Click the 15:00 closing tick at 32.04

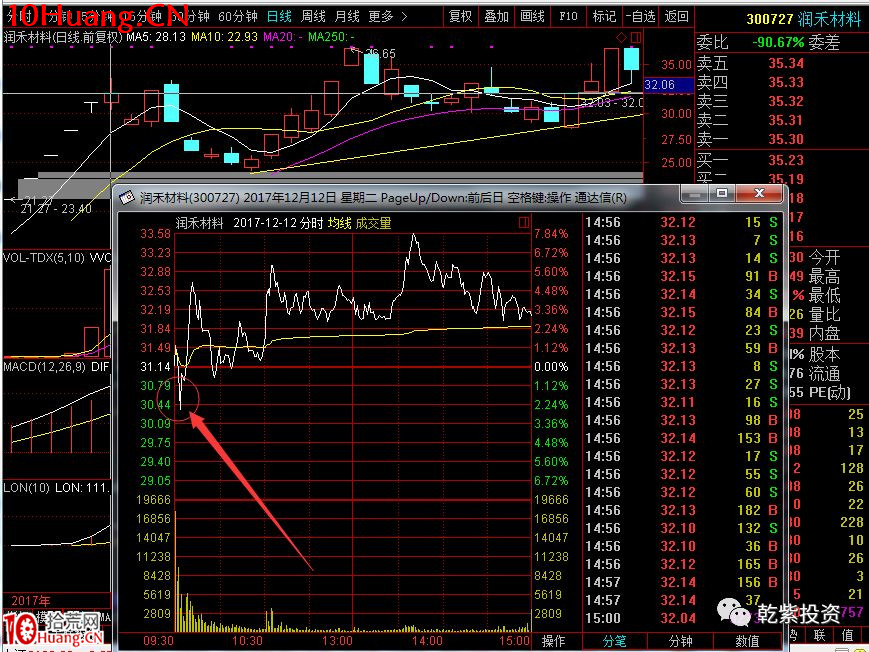[682, 618]
